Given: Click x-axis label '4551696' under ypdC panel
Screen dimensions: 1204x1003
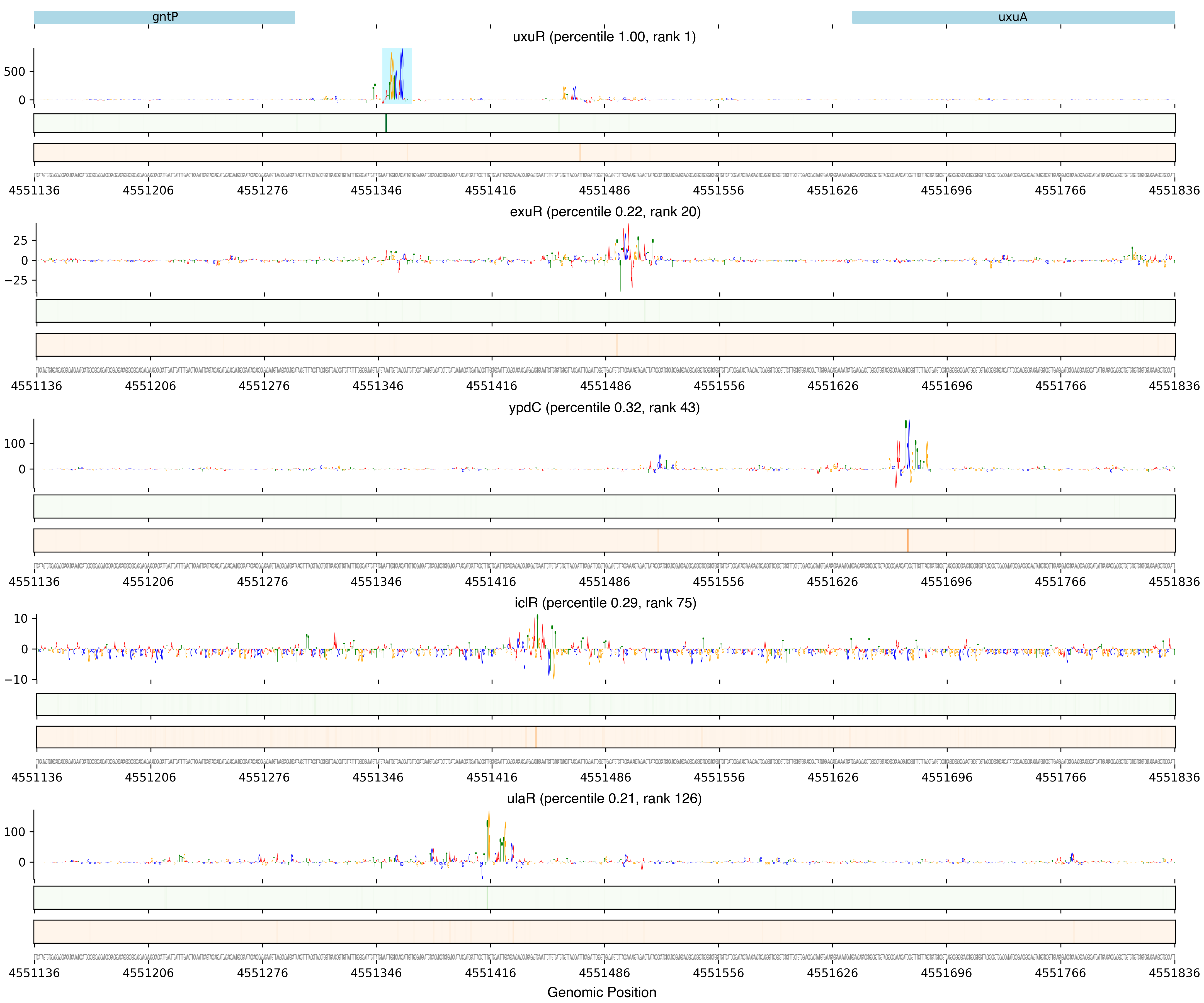Looking at the screenshot, I should 946,582.
